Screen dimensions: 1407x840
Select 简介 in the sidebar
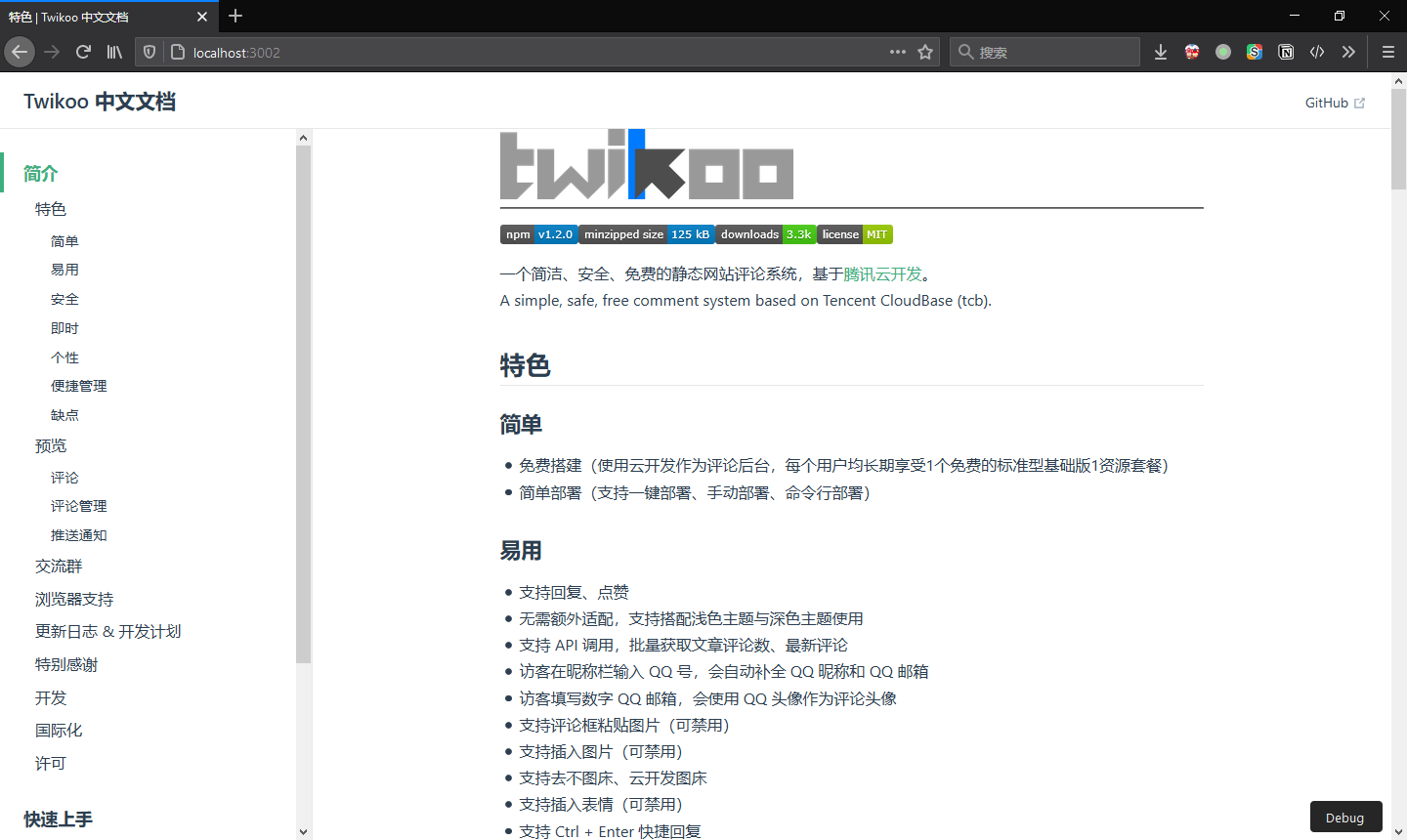(x=41, y=173)
